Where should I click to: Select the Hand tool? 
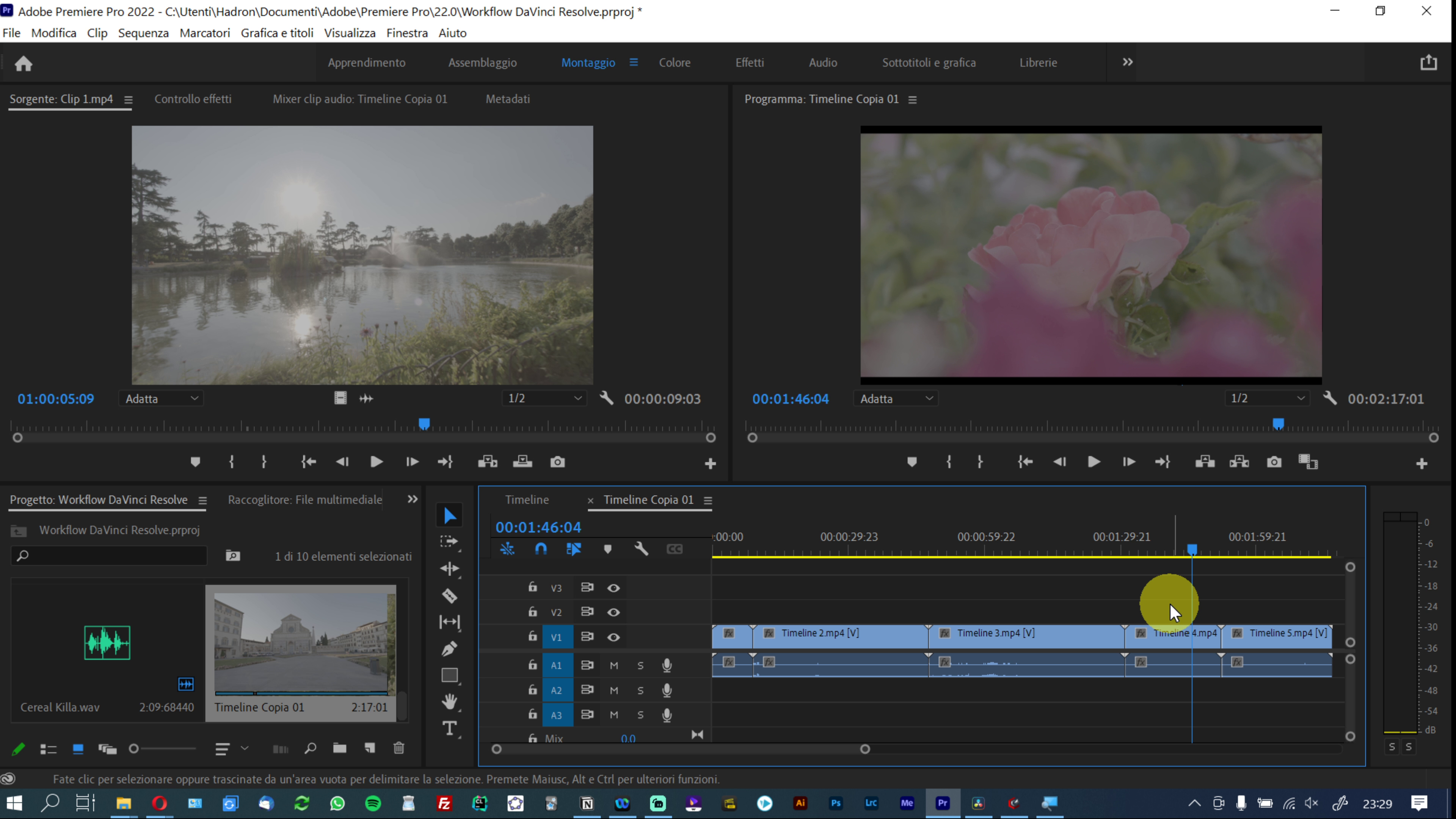(450, 702)
